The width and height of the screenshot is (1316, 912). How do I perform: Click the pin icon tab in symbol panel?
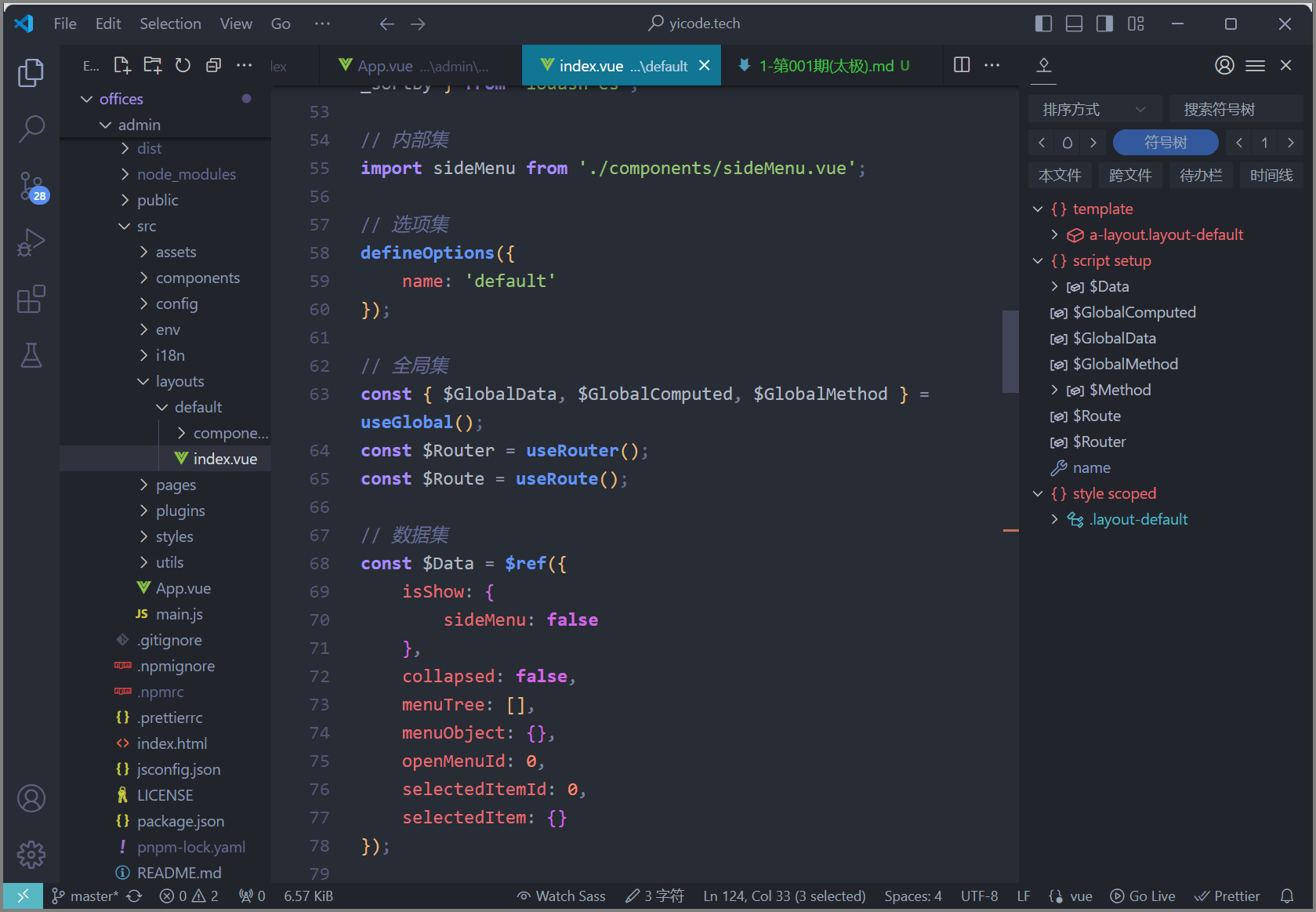pos(1043,65)
